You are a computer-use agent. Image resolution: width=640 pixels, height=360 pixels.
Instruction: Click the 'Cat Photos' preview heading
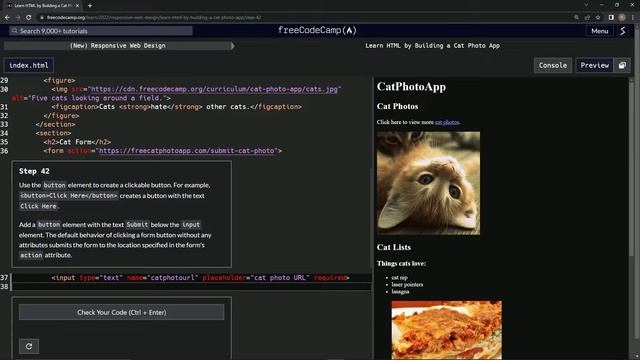click(x=398, y=107)
